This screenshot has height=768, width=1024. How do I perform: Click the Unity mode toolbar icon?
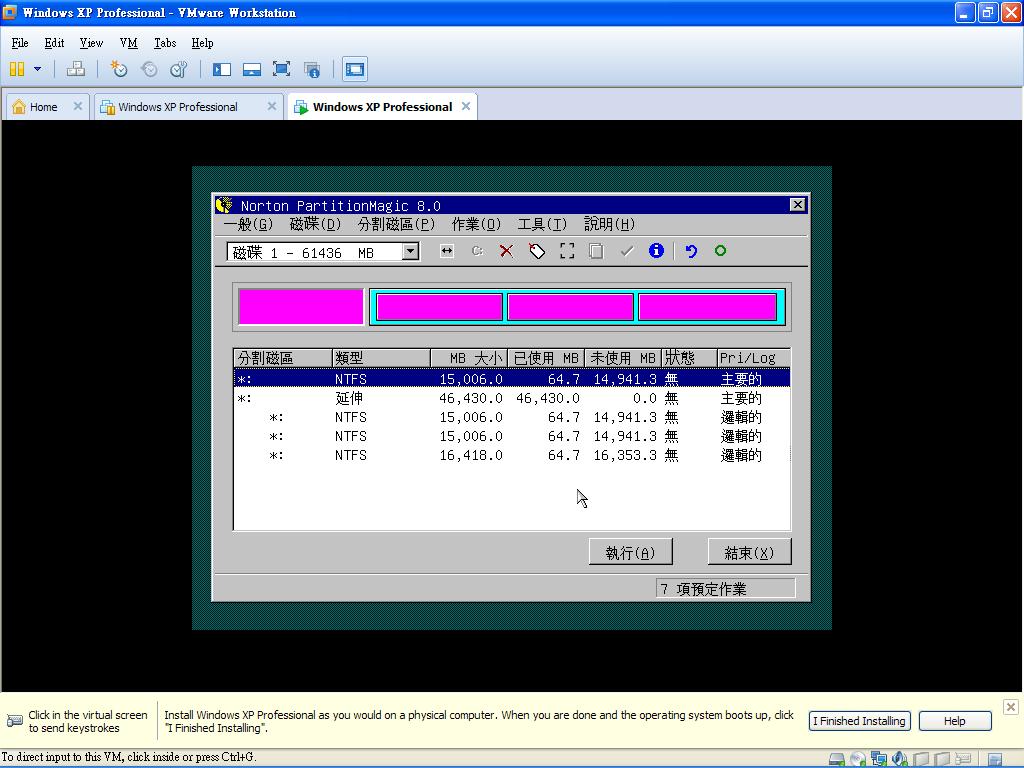pos(312,69)
